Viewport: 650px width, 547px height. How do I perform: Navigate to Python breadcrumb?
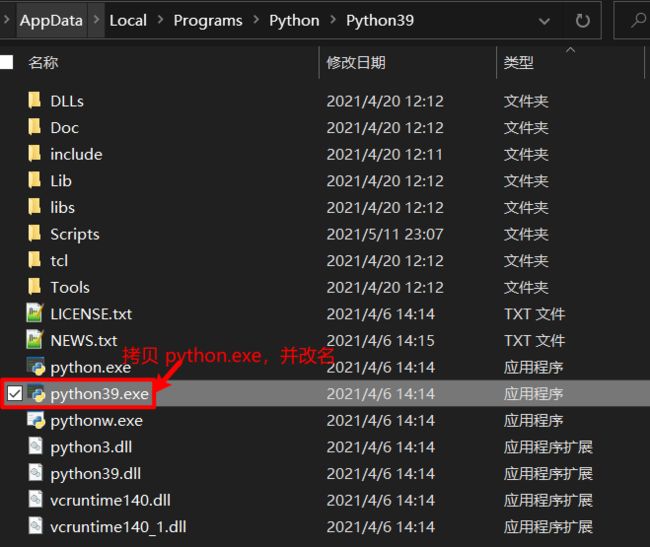(x=294, y=20)
